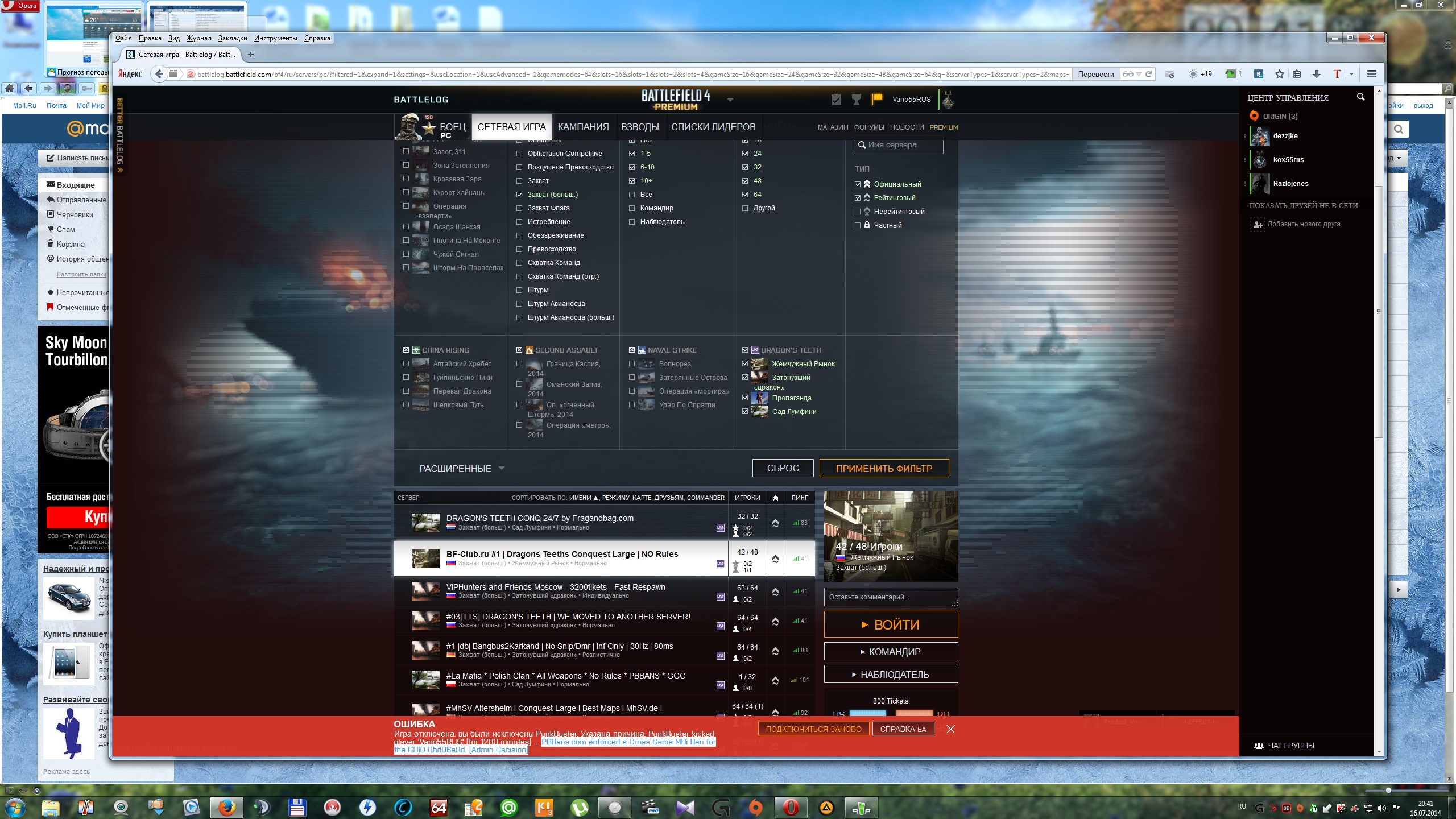The width and height of the screenshot is (1456, 819).
Task: Check the Штурм game mode checkbox
Action: click(x=519, y=290)
